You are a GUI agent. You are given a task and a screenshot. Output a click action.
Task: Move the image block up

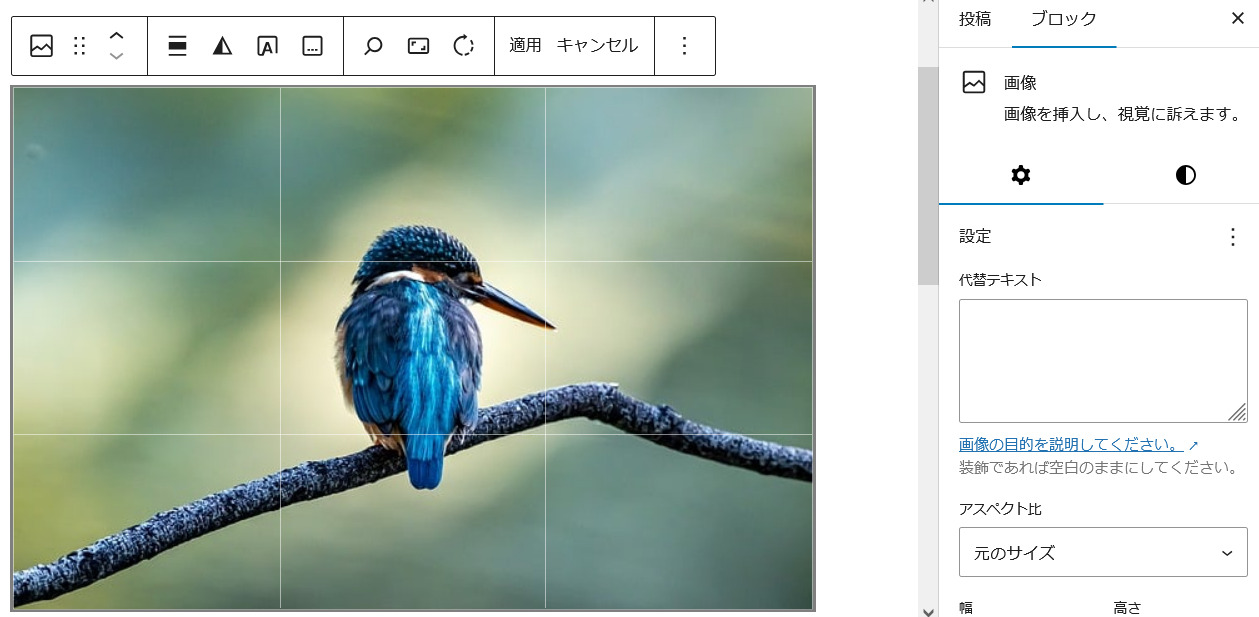[x=116, y=35]
